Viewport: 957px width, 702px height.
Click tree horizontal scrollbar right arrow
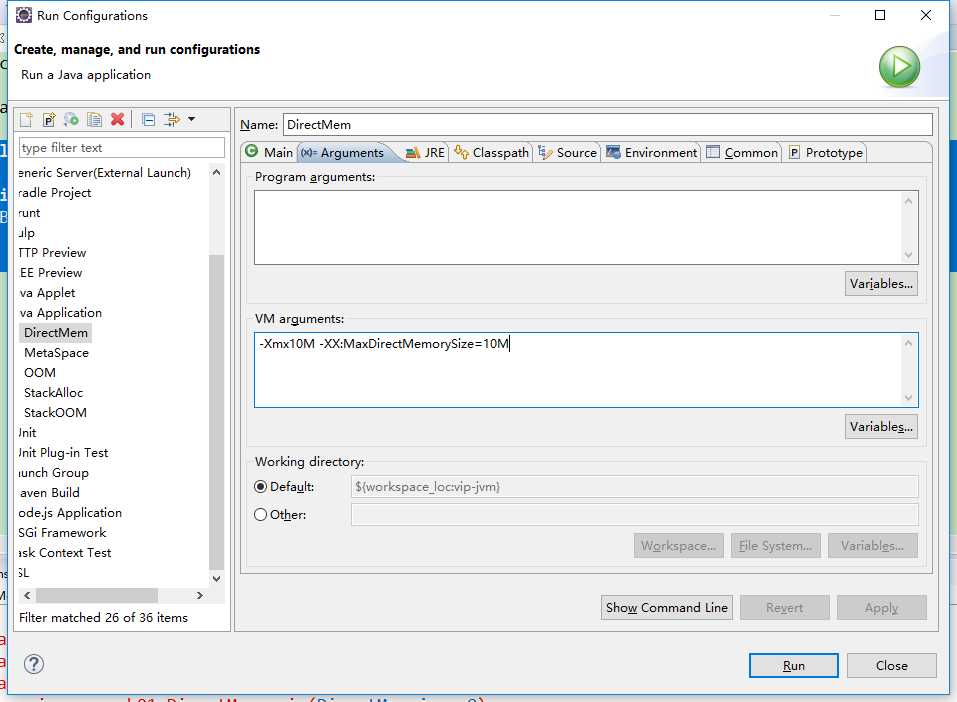(x=200, y=595)
